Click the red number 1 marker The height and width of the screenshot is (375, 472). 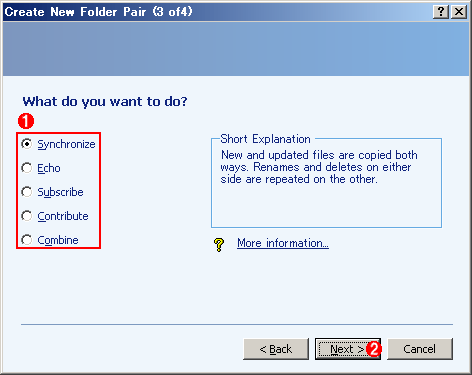pos(26,121)
